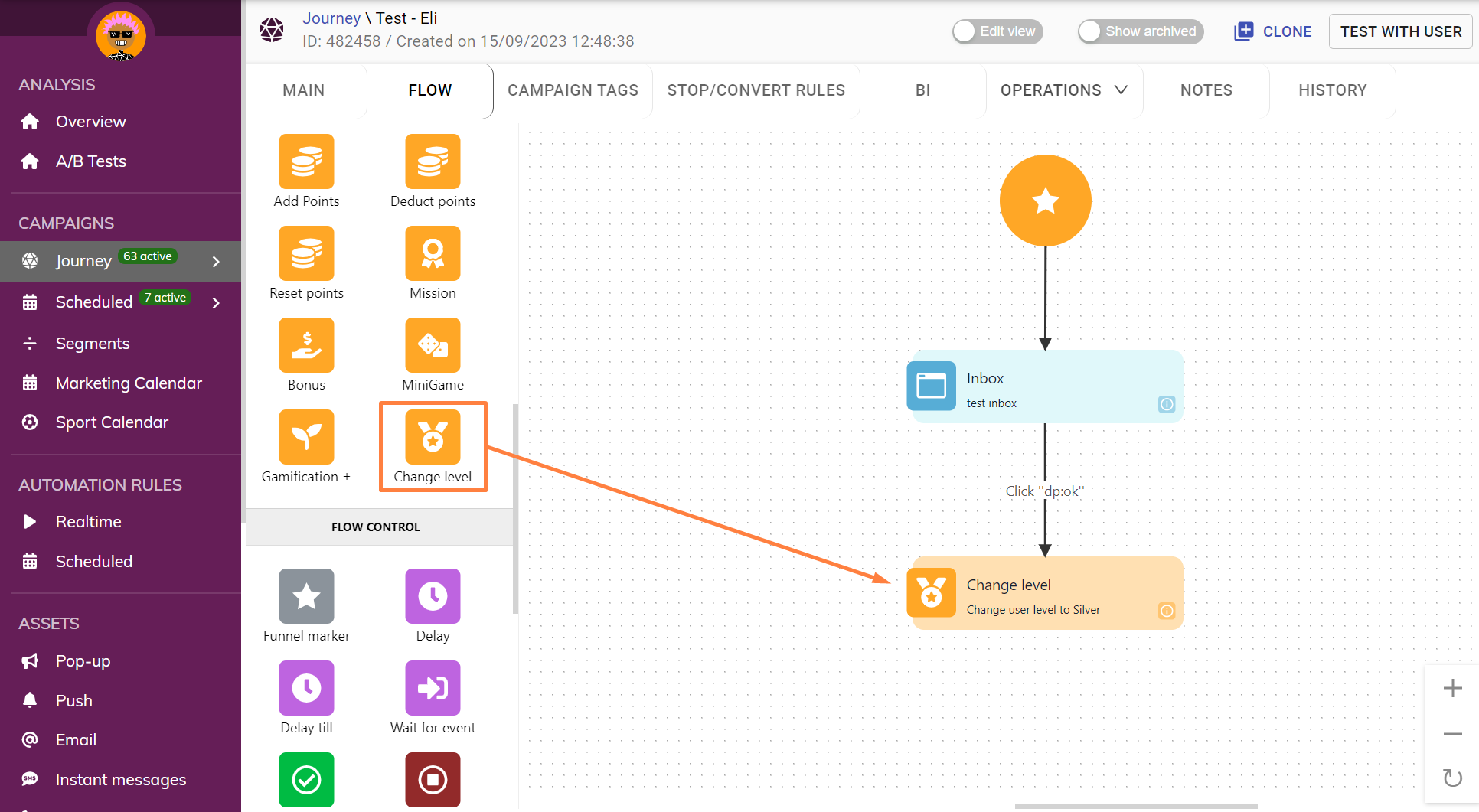This screenshot has width=1479, height=812.
Task: Pick the Mission action icon
Action: click(x=433, y=253)
